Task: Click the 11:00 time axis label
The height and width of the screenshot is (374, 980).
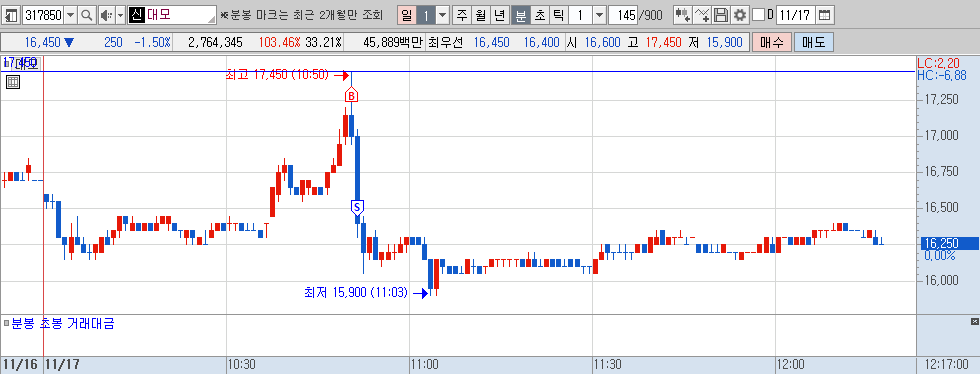Action: click(424, 365)
